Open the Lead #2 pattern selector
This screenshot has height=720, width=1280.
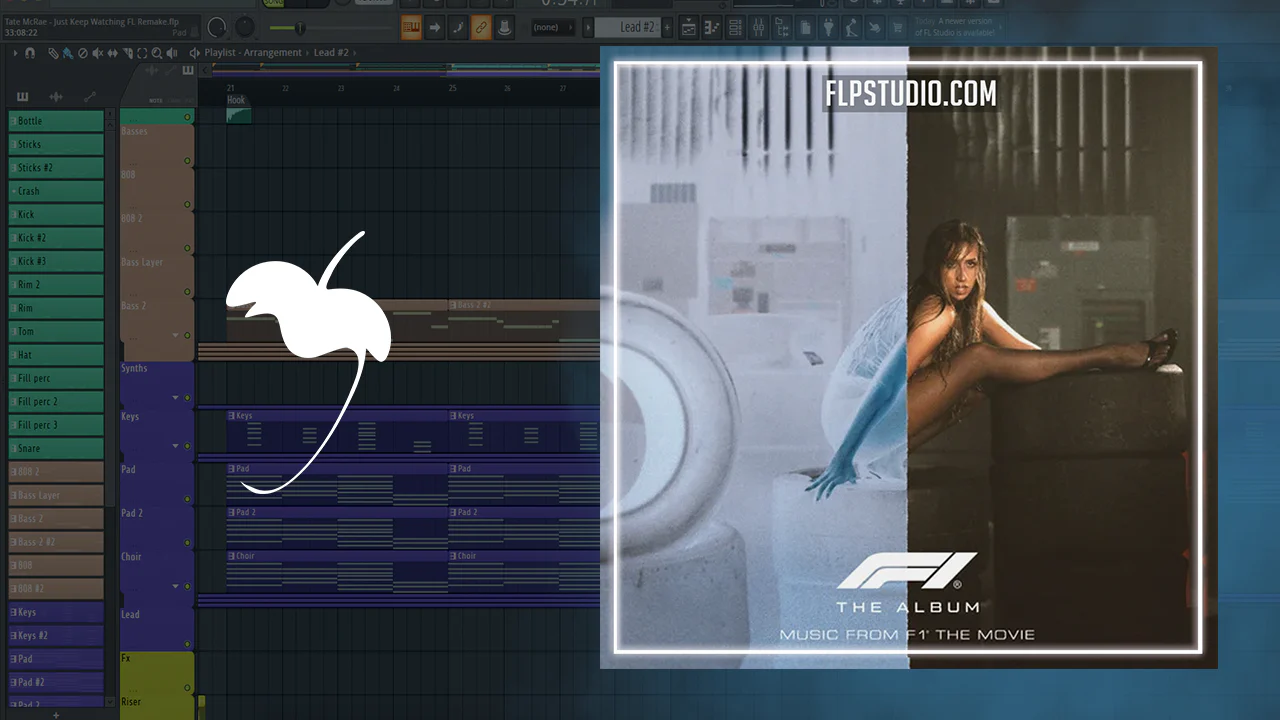coord(629,27)
